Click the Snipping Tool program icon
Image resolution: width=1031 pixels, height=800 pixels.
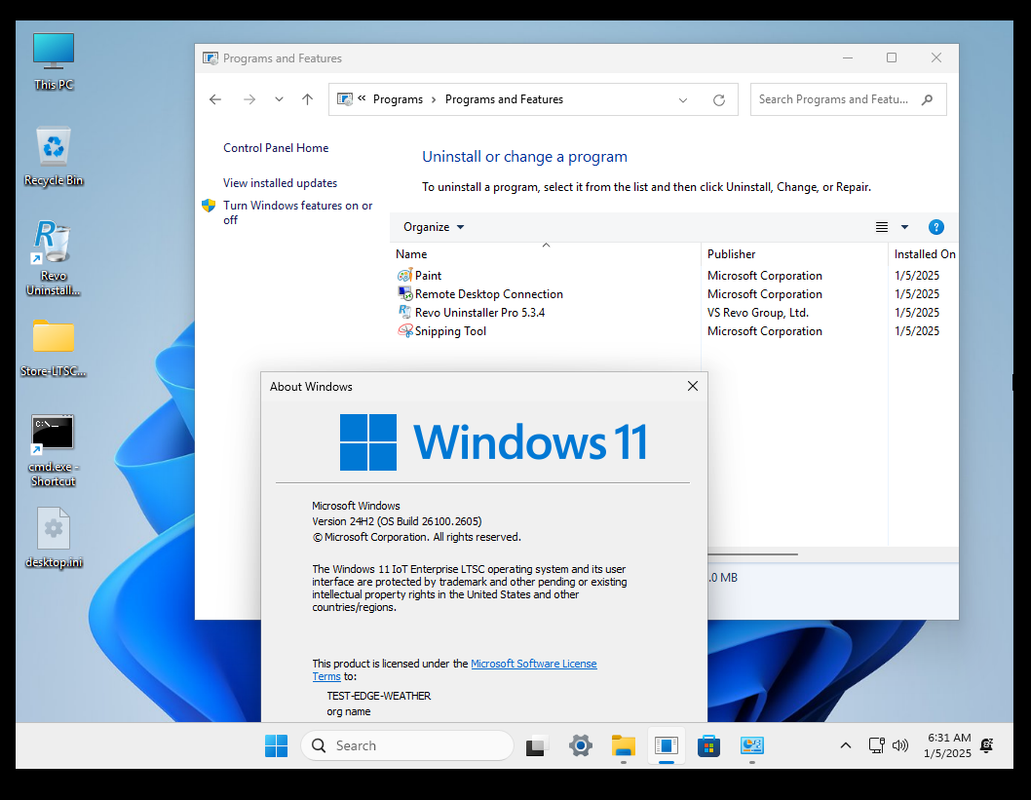pyautogui.click(x=404, y=331)
